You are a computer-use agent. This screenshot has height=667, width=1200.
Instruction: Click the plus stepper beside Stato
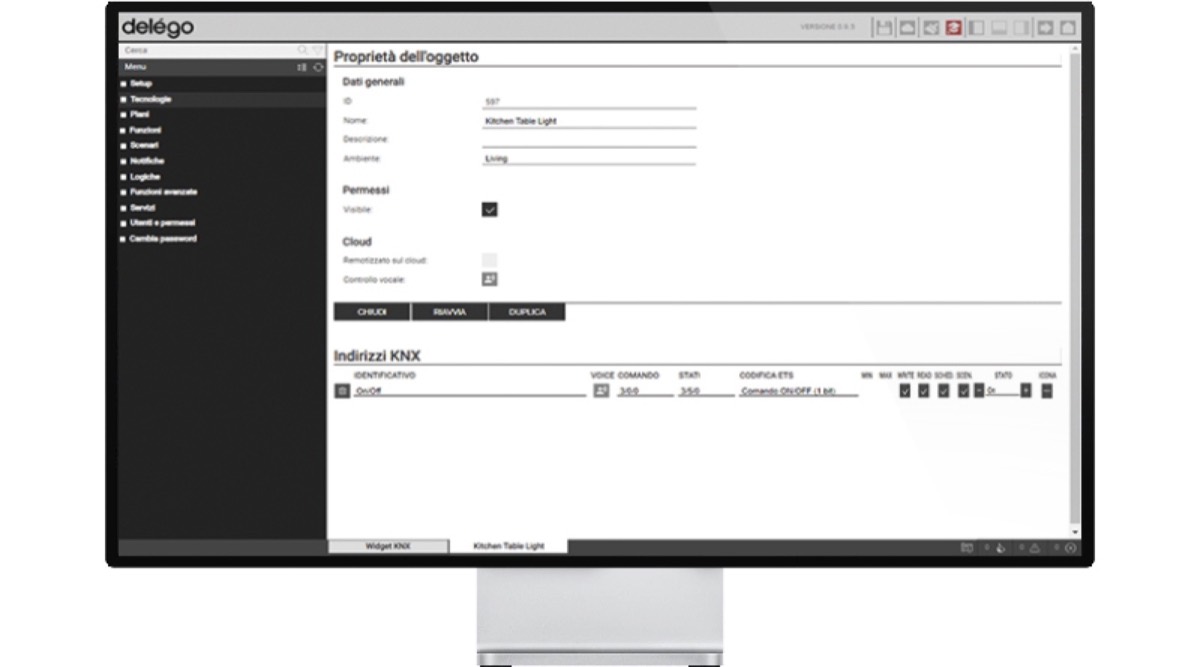pos(1025,390)
